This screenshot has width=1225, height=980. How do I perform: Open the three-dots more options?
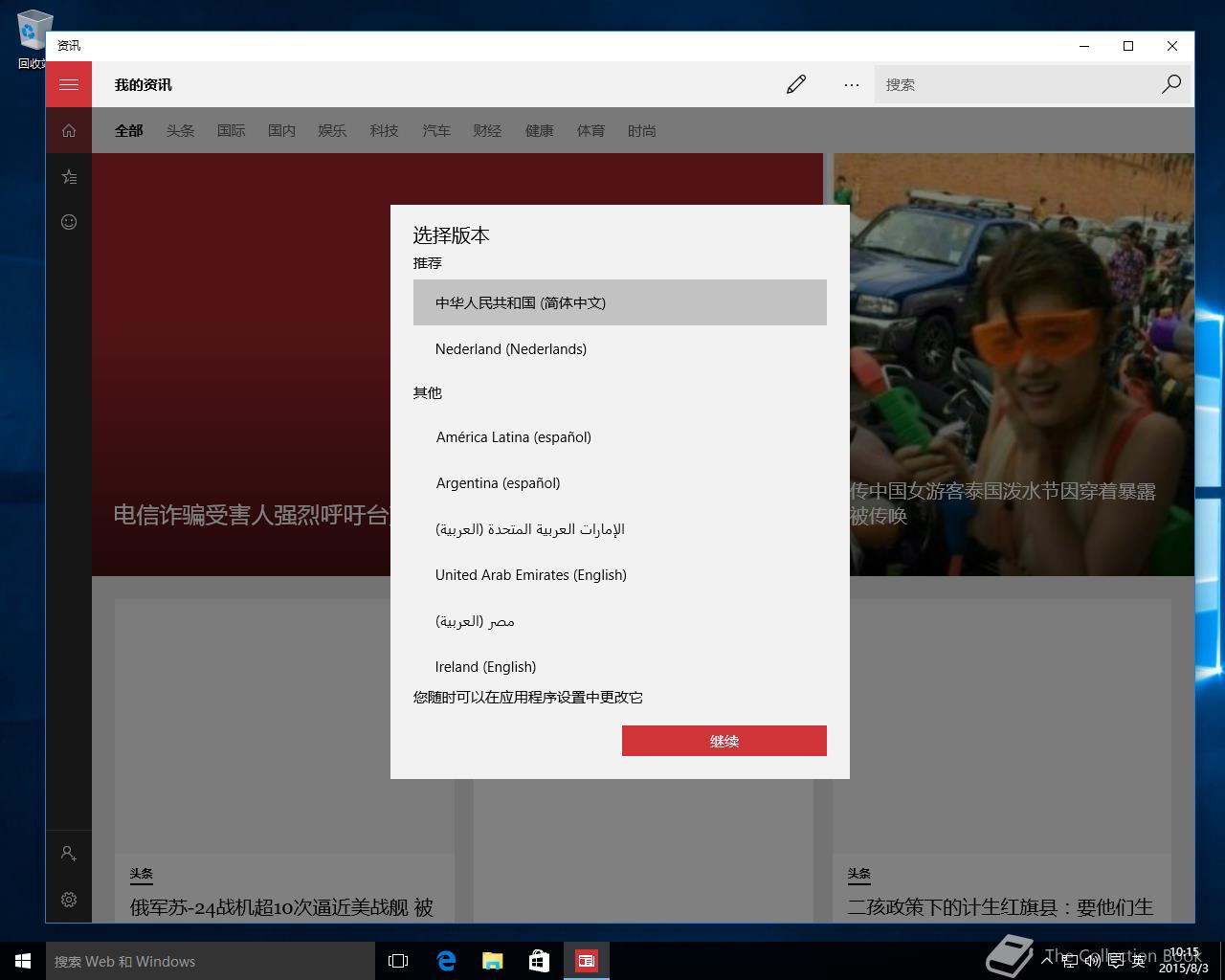point(852,84)
